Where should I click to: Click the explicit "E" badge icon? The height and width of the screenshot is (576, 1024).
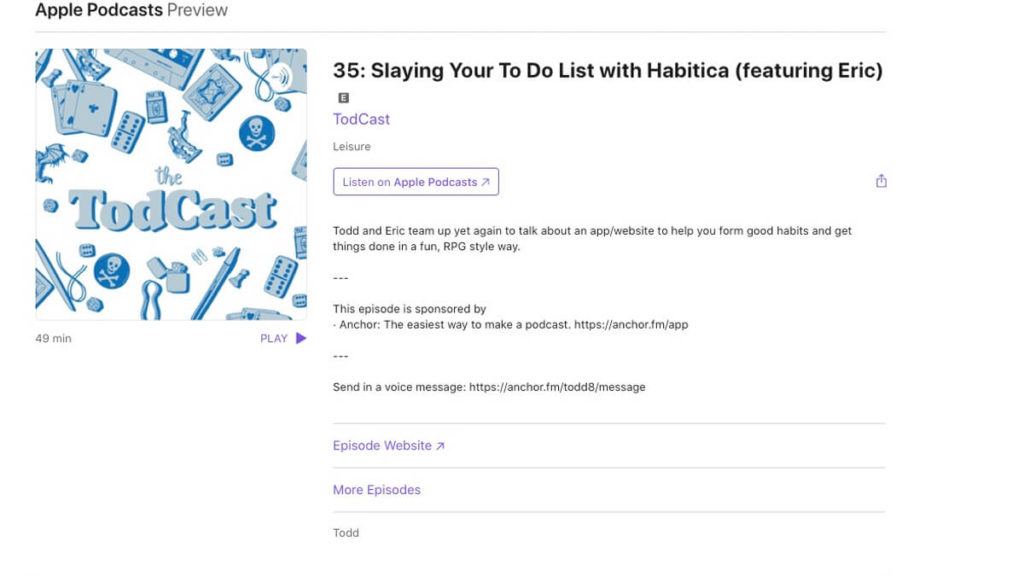click(344, 98)
